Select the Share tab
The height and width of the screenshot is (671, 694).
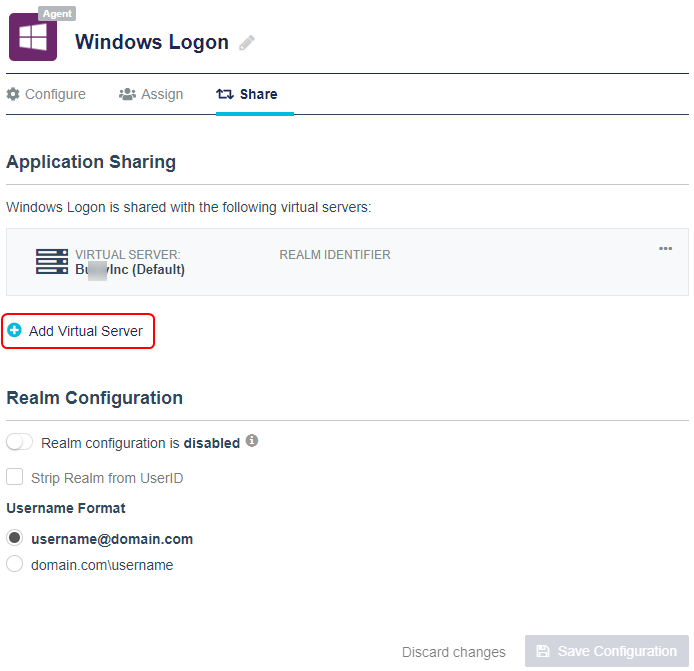tap(247, 94)
